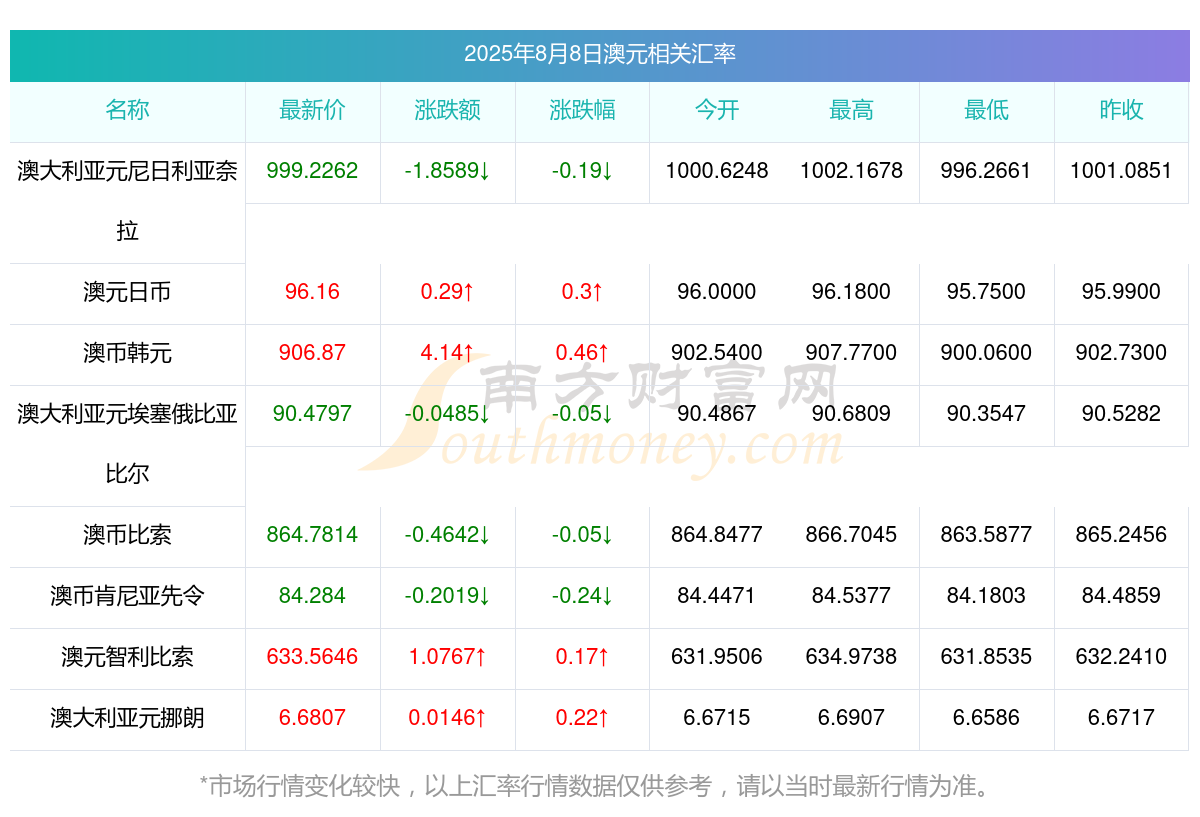Click high value 96.1800
Screen dimensions: 1200x817
851,292
